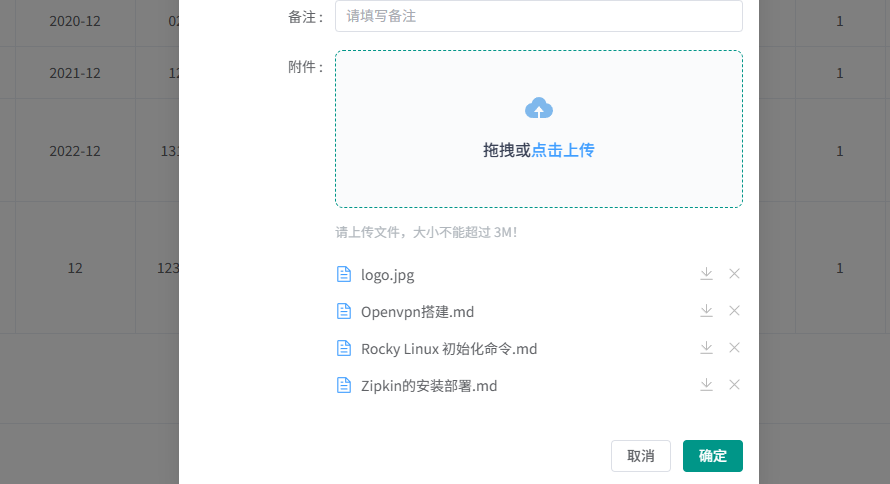Click the cloud upload icon
The height and width of the screenshot is (484, 890).
pos(539,109)
